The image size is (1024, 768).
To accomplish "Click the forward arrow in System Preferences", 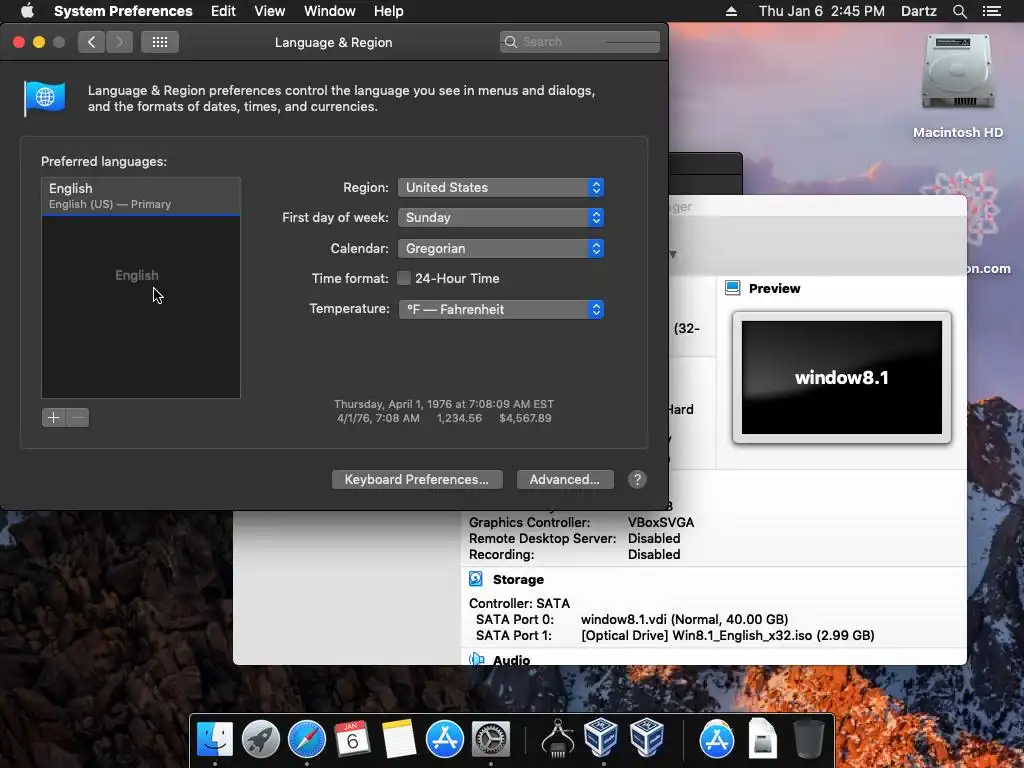I will (x=119, y=42).
